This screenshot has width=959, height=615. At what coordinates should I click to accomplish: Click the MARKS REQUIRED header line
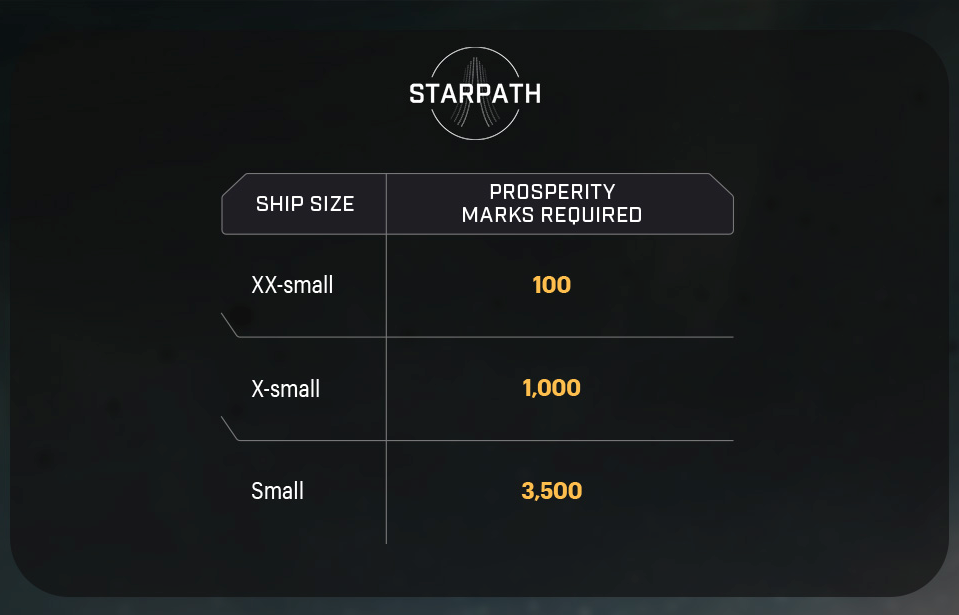click(552, 215)
